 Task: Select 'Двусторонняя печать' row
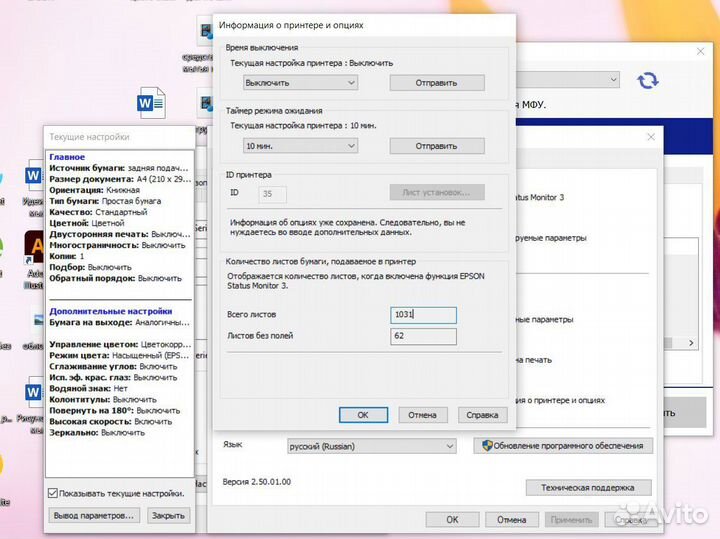point(120,234)
